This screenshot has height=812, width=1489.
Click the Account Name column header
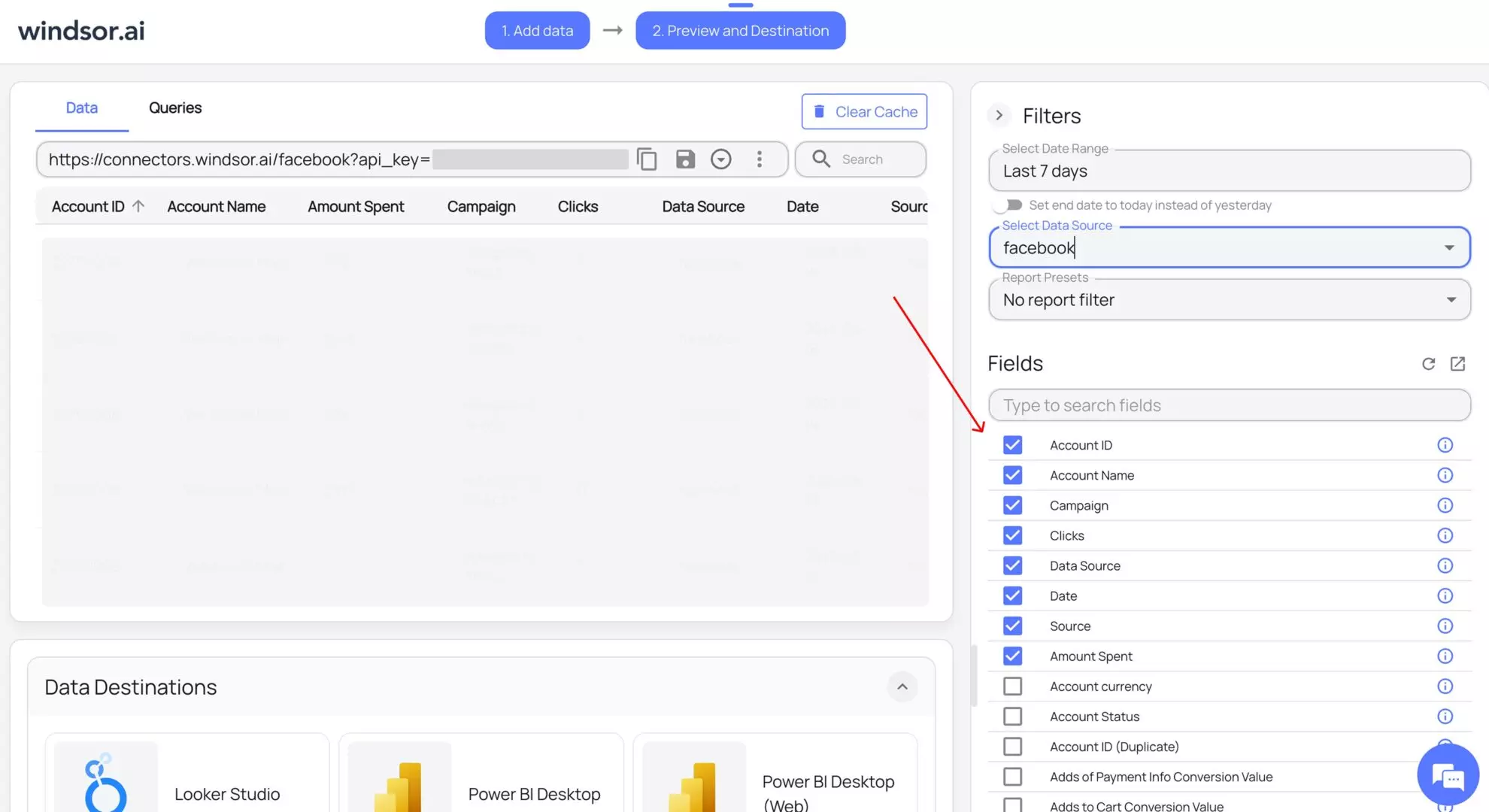[x=217, y=207]
